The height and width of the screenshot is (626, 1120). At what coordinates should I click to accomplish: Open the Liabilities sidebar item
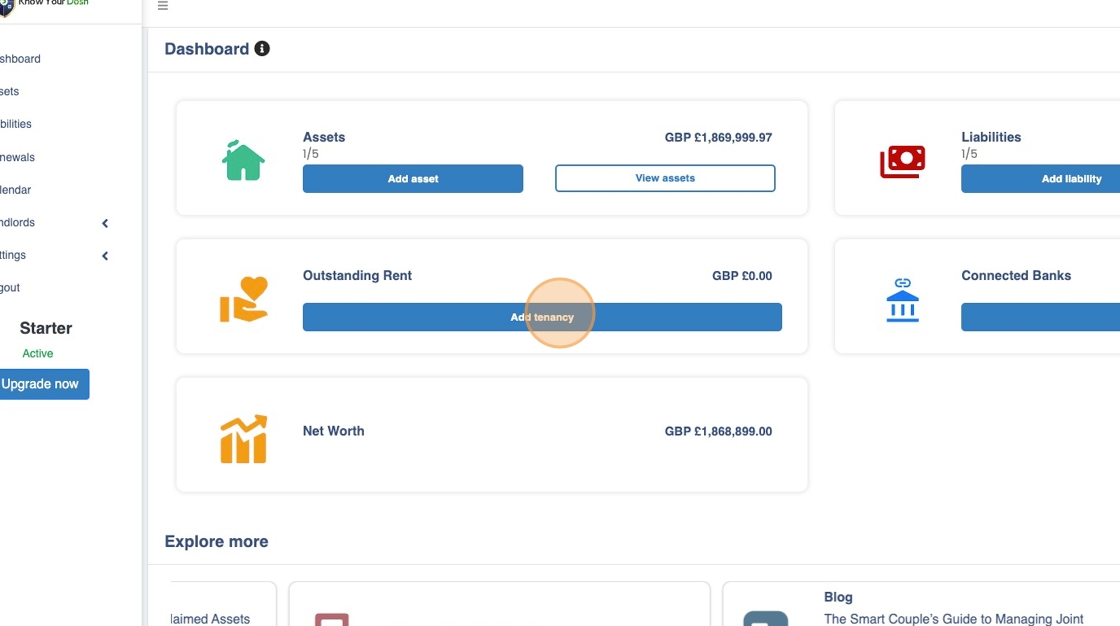pyautogui.click(x=16, y=124)
